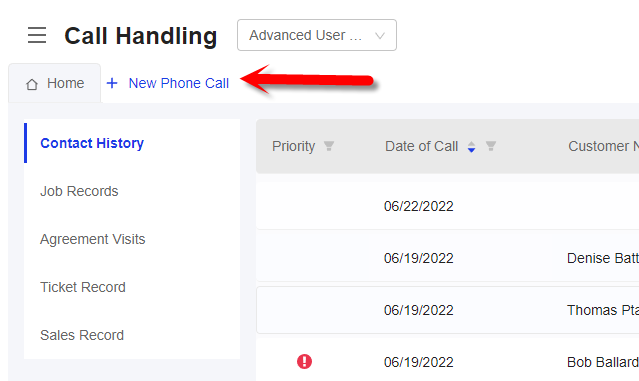639x381 pixels.
Task: Click the plus icon for New Phone Call
Action: [112, 83]
